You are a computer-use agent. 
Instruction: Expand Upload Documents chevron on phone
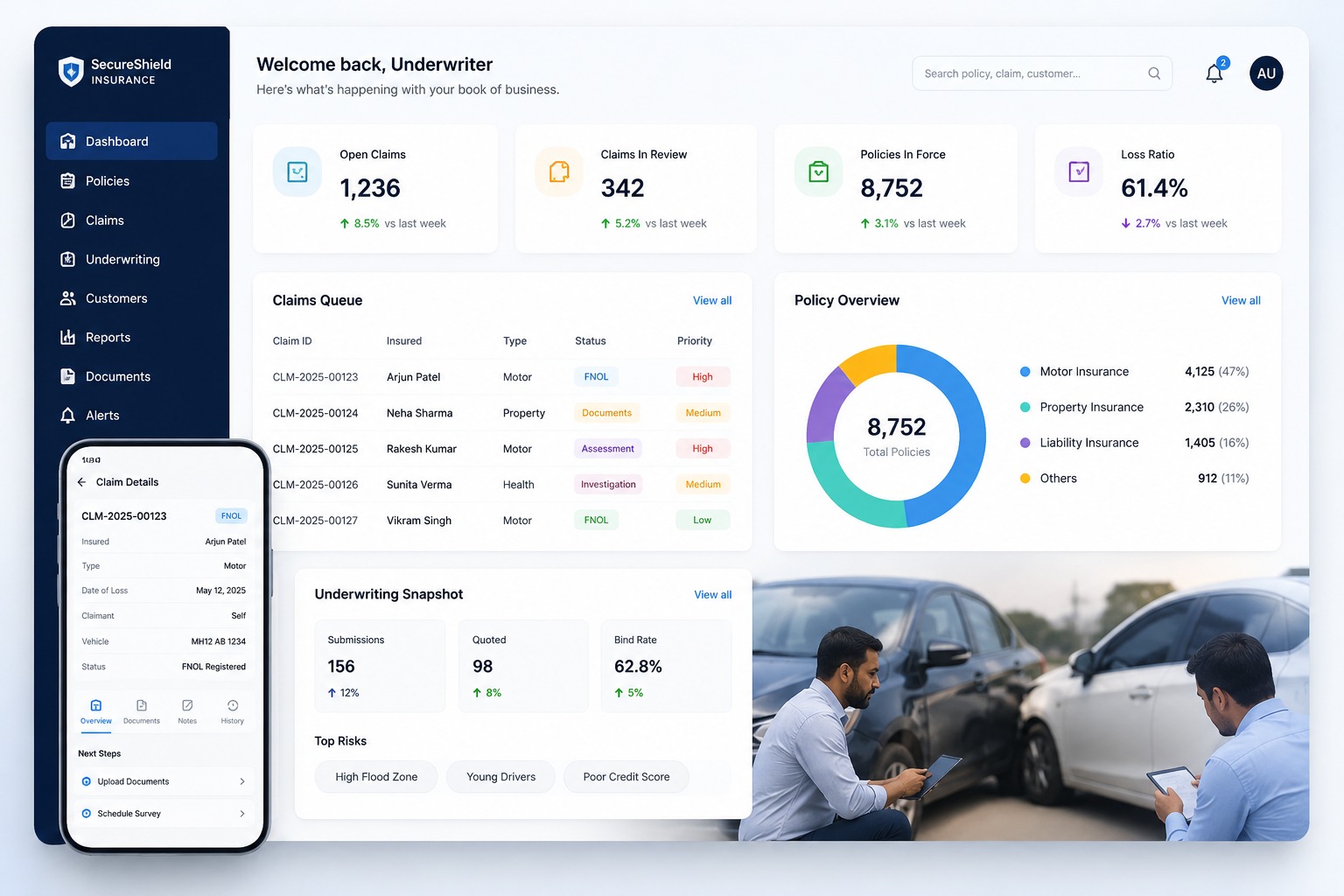coord(242,781)
